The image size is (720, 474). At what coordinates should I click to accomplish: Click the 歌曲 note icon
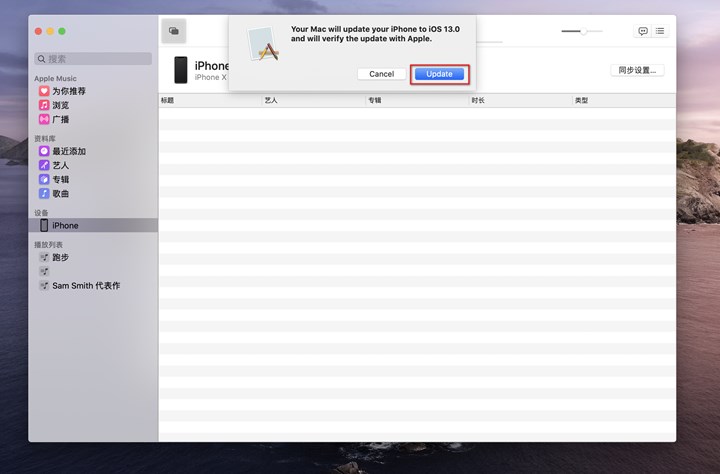[44, 194]
